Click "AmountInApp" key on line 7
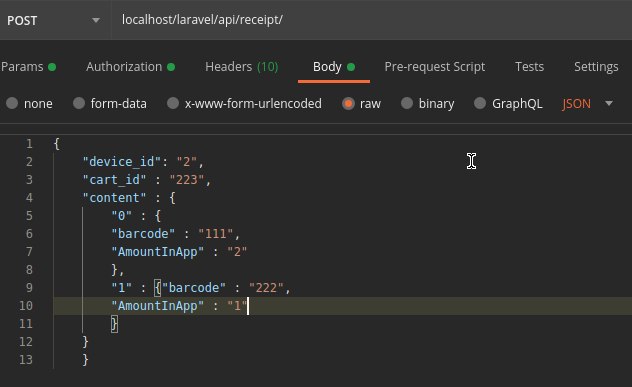Viewport: 632px width, 387px height. (158, 252)
